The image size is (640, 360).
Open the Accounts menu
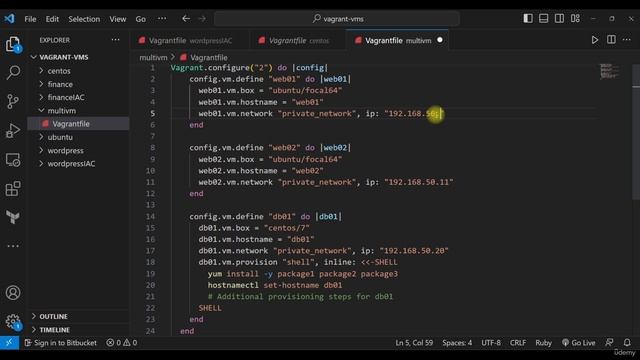tap(13, 293)
